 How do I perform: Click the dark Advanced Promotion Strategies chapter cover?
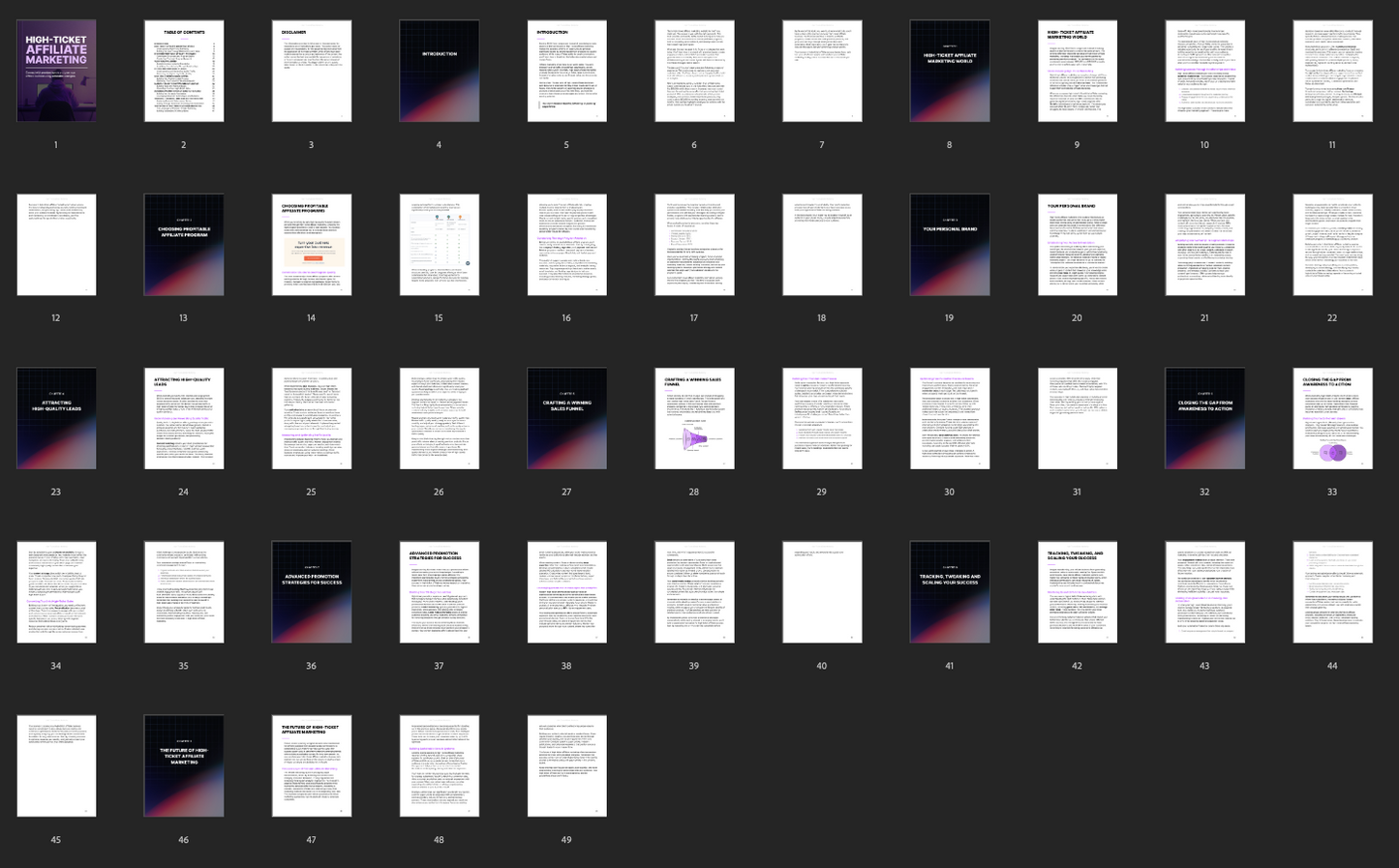(312, 592)
